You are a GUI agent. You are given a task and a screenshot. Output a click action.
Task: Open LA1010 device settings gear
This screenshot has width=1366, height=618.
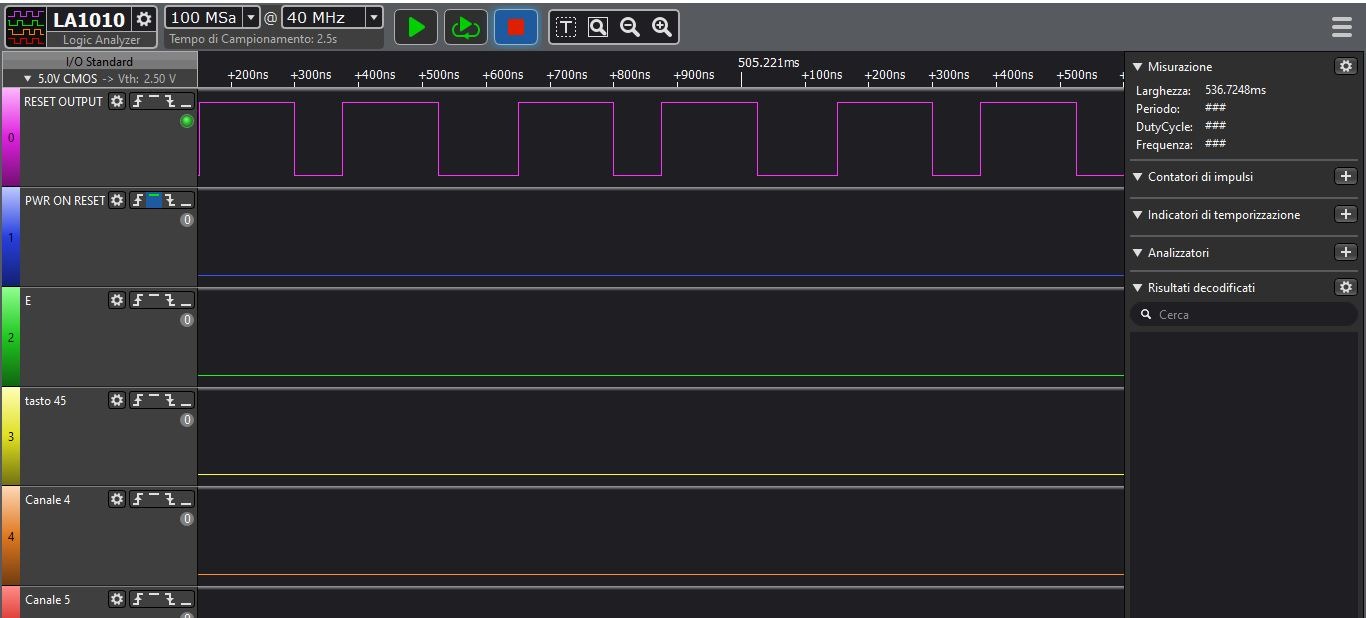point(144,19)
